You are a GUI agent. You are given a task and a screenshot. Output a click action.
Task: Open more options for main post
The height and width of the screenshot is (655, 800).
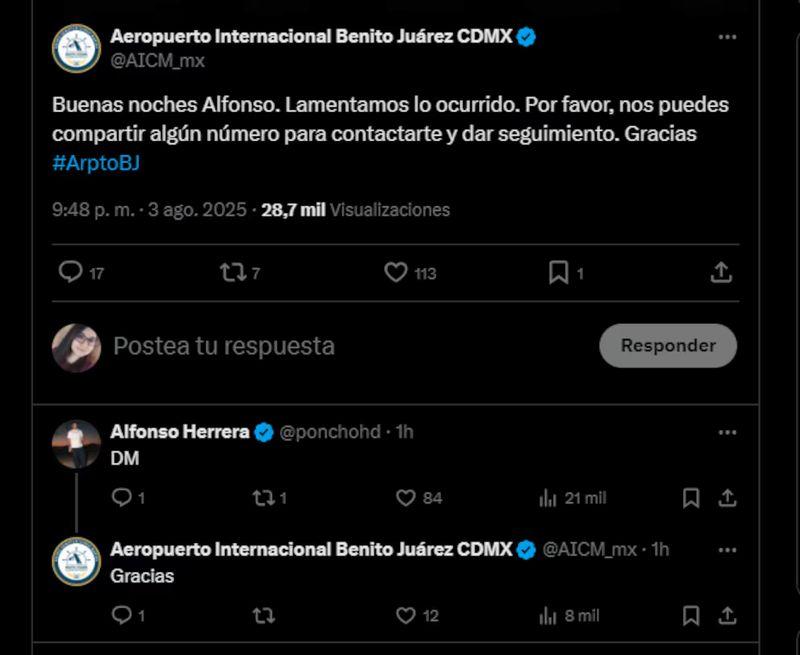point(727,38)
